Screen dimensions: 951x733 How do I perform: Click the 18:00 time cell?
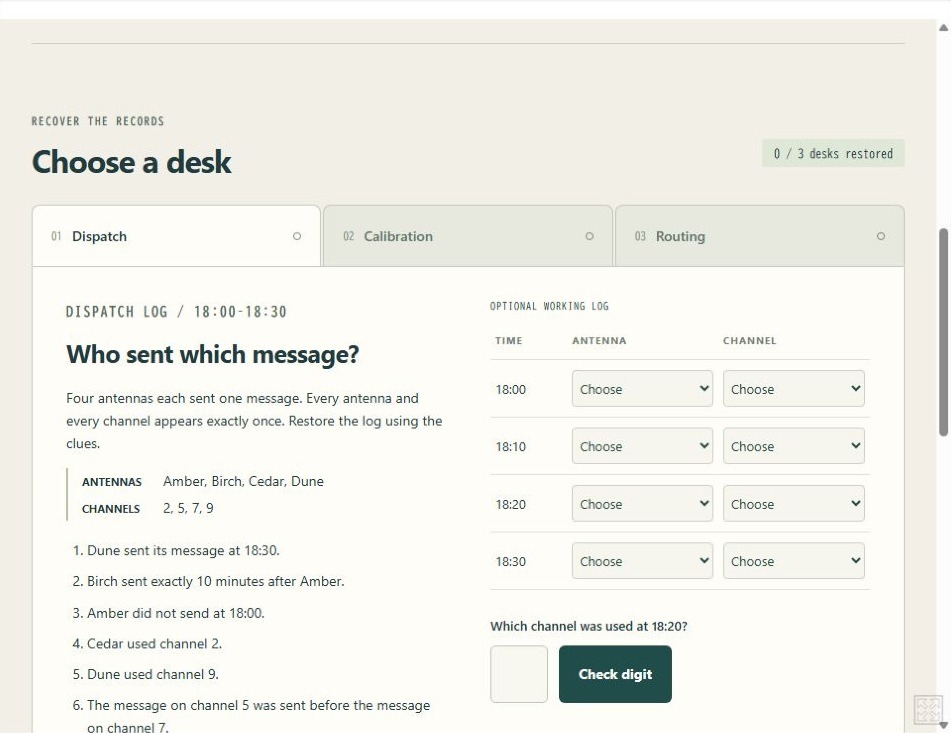(511, 389)
